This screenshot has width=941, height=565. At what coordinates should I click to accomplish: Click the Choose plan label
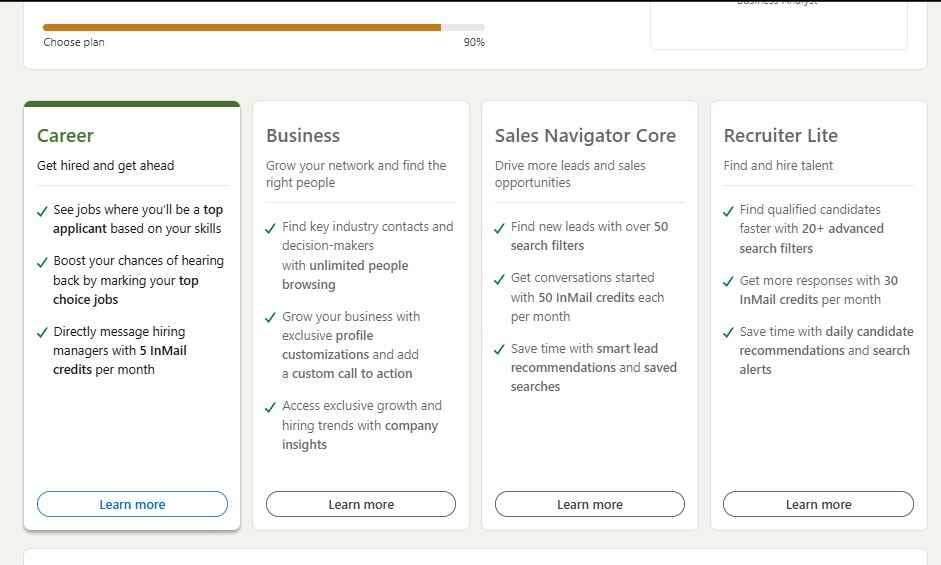pos(74,42)
